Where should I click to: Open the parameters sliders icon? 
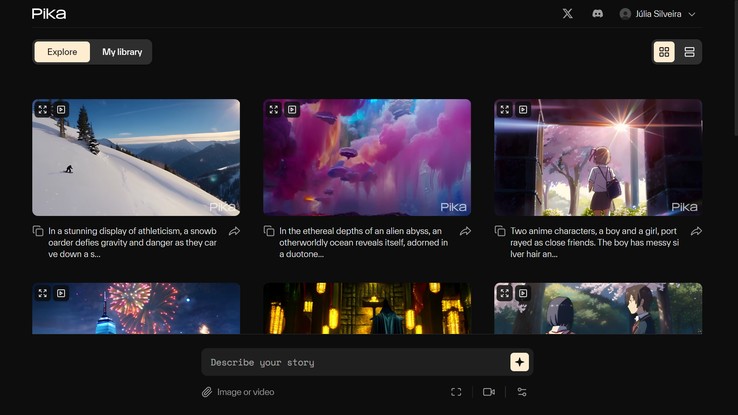coord(521,392)
